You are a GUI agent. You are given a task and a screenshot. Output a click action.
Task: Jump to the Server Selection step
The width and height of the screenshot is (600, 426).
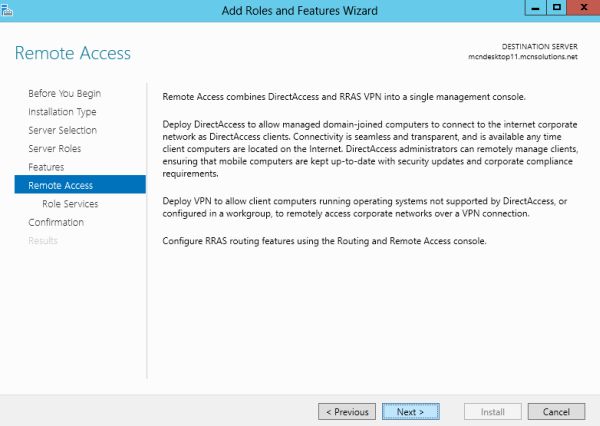[62, 130]
